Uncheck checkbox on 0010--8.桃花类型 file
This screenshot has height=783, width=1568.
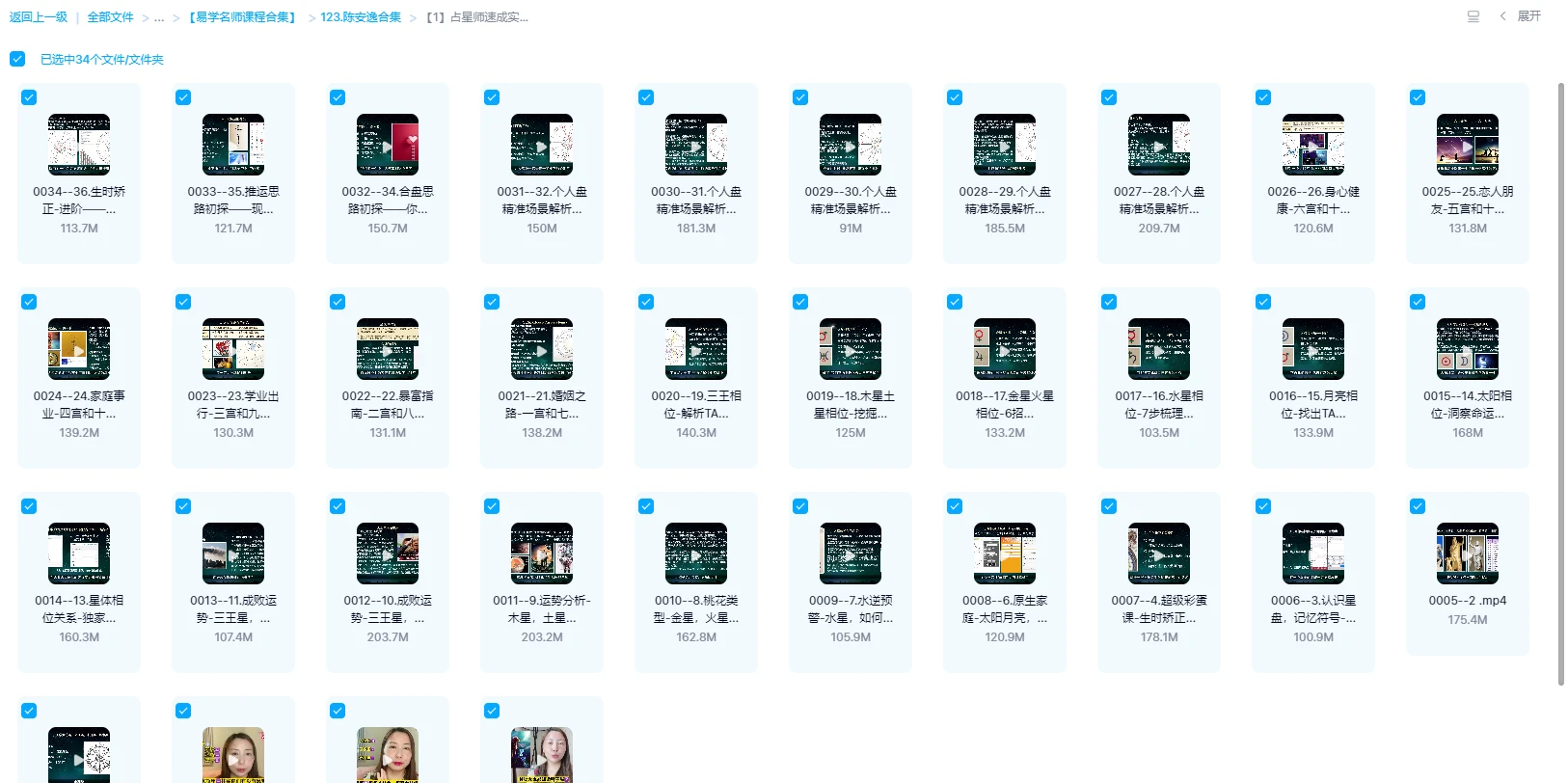646,506
